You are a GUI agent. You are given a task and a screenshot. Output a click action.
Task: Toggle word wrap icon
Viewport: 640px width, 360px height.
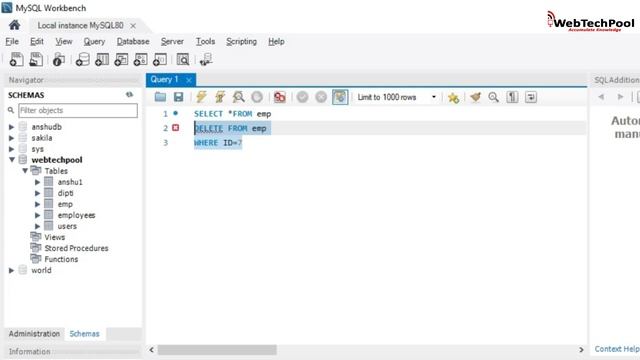[x=531, y=97]
